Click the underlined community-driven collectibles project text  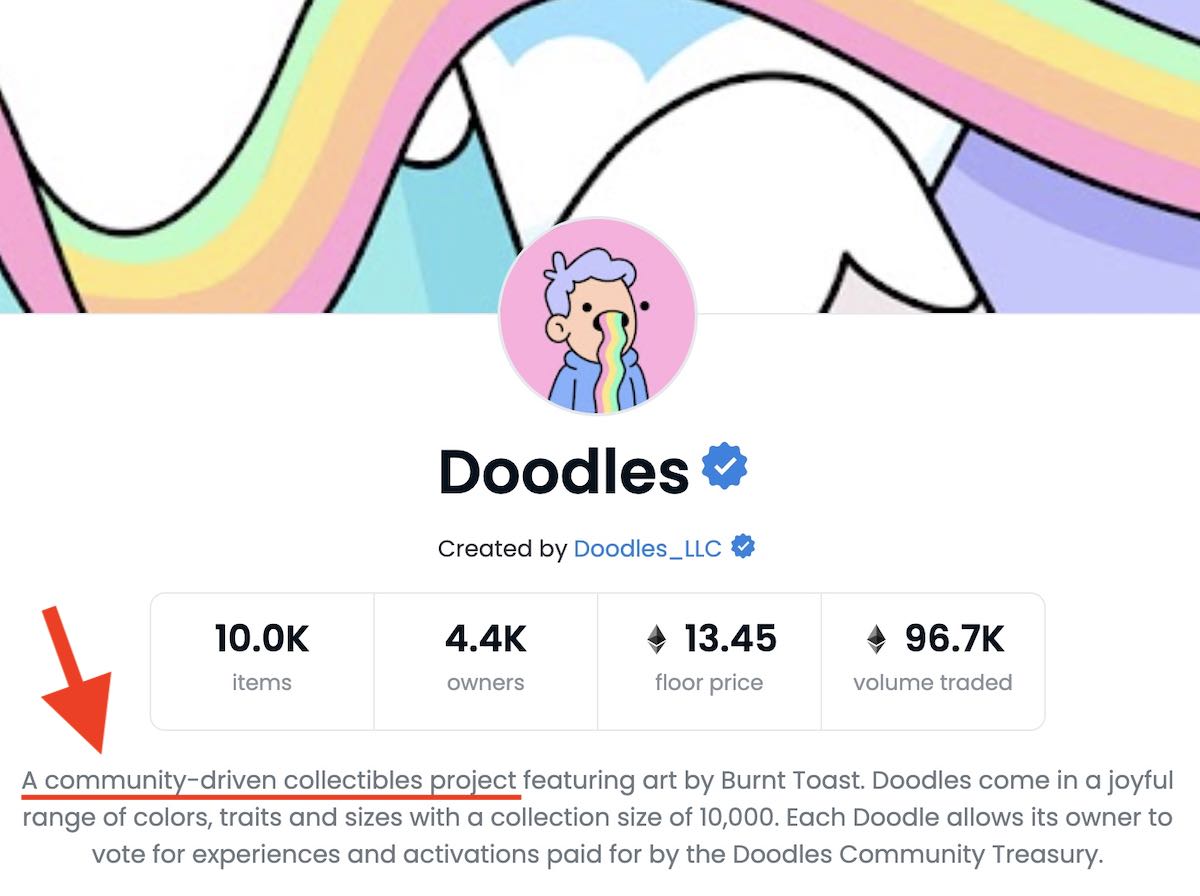(271, 781)
